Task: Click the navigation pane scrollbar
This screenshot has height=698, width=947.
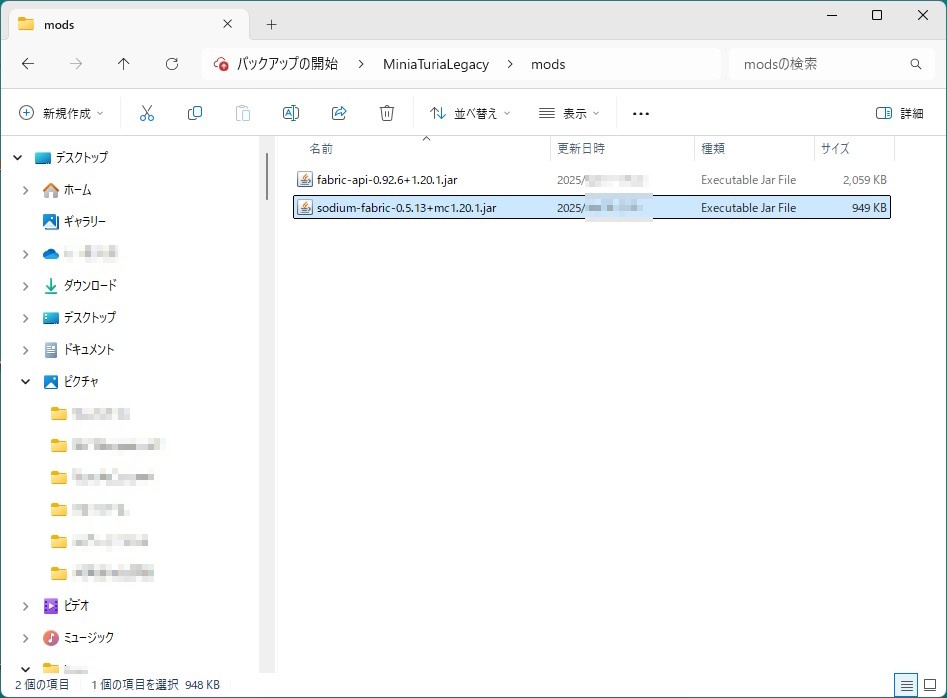Action: [266, 176]
